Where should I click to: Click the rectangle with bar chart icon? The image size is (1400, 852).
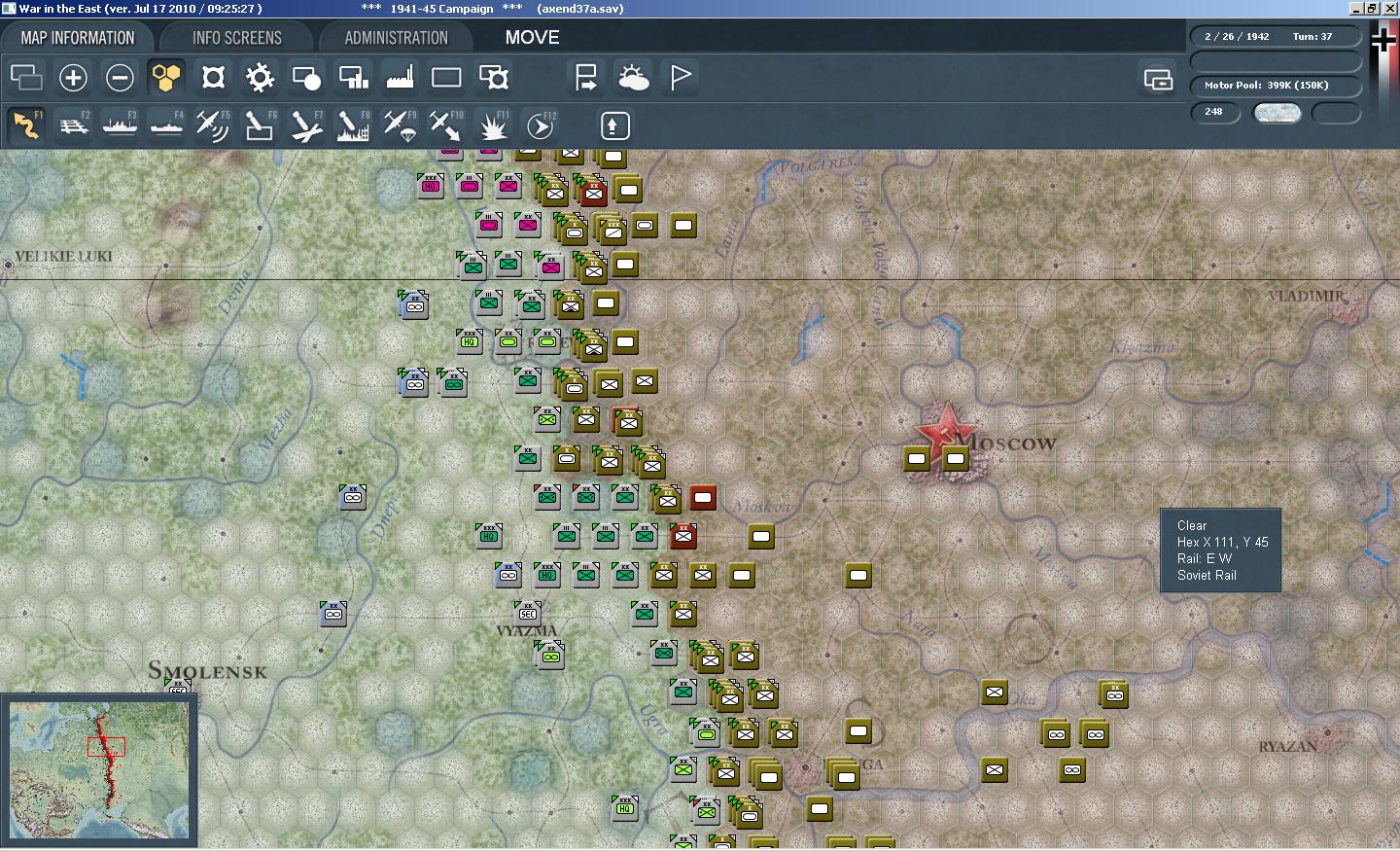[x=353, y=77]
